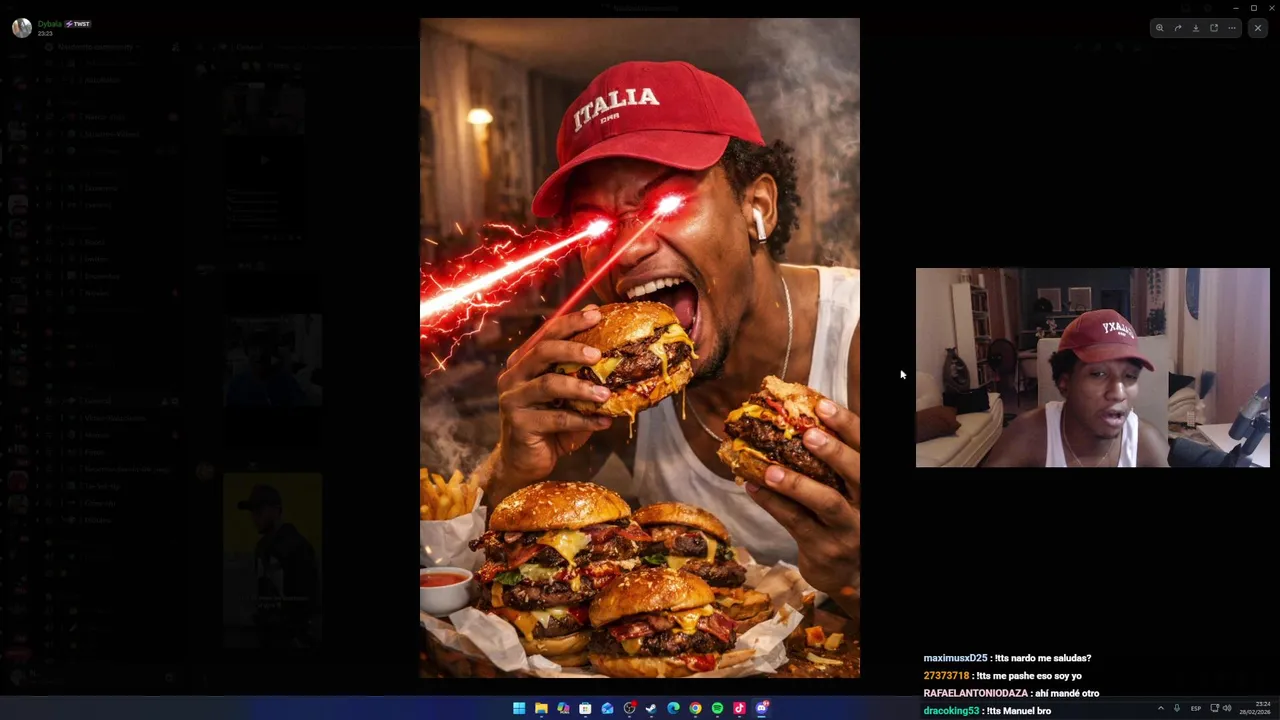This screenshot has height=720, width=1280.
Task: Open Steam from the taskbar
Action: (x=651, y=708)
